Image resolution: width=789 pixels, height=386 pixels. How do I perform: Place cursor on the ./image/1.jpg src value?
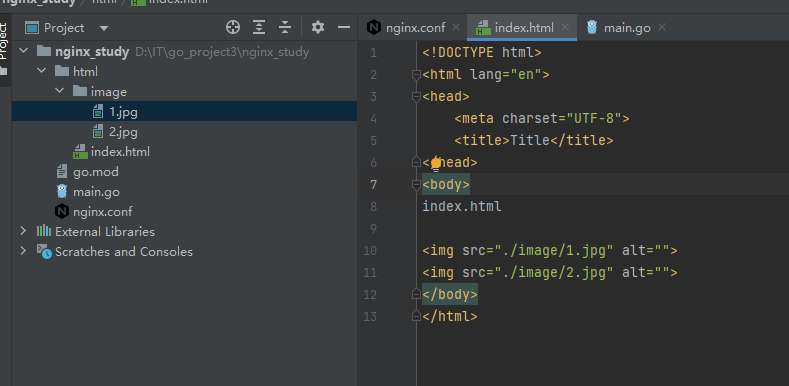pos(553,251)
